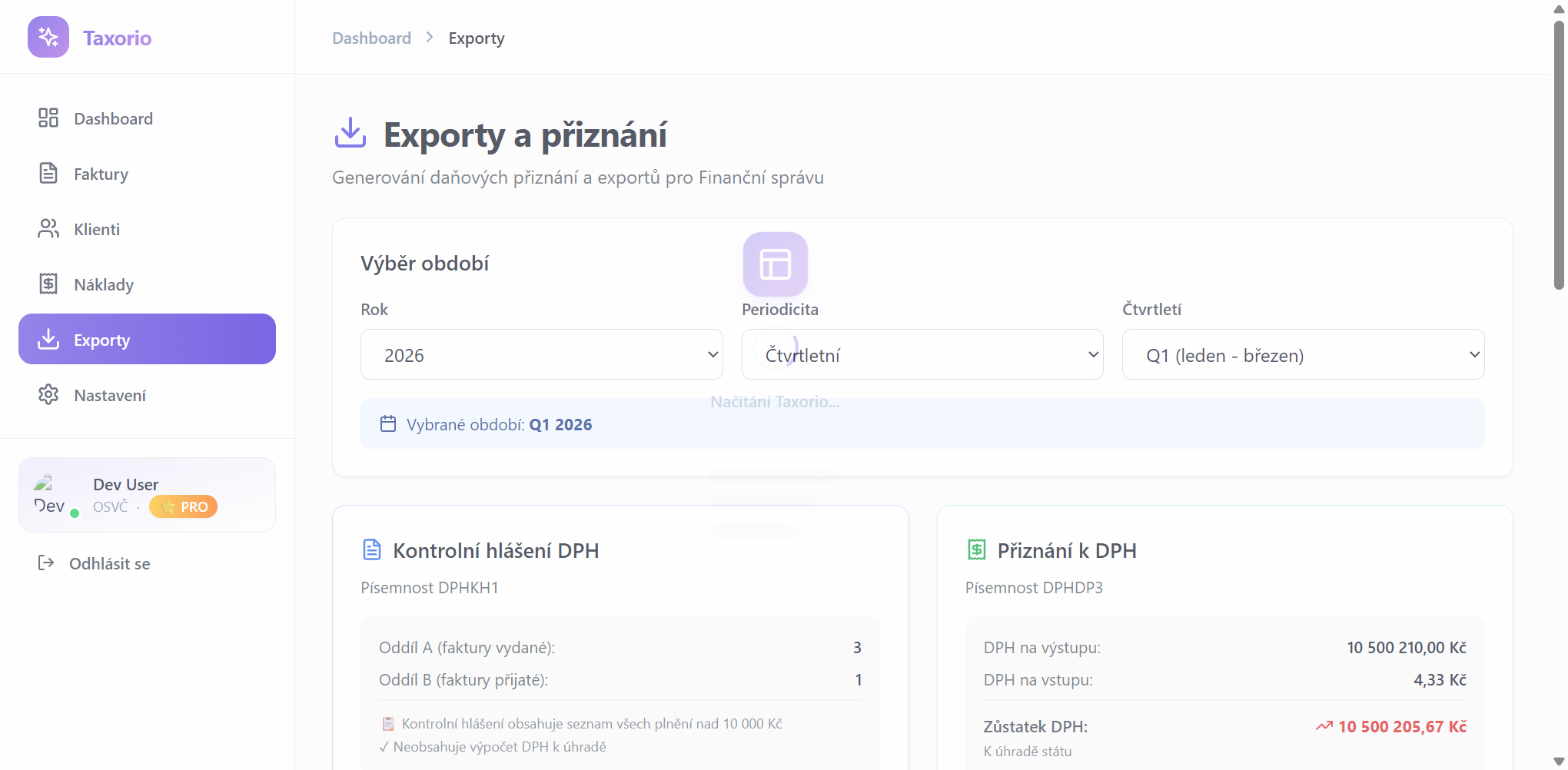1568x770 pixels.
Task: Click the Taxorio sparkle logo icon
Action: 48,37
